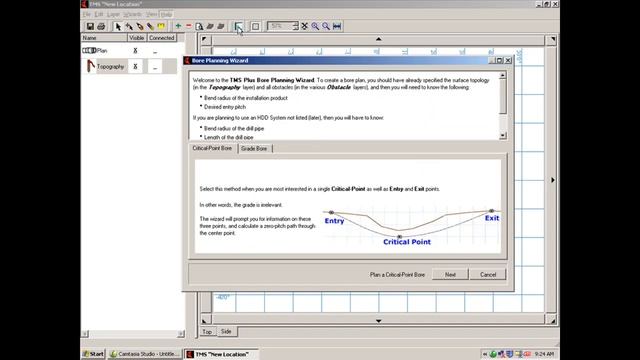The image size is (640, 360).
Task: Click the yellow note tool icon
Action: click(x=161, y=27)
